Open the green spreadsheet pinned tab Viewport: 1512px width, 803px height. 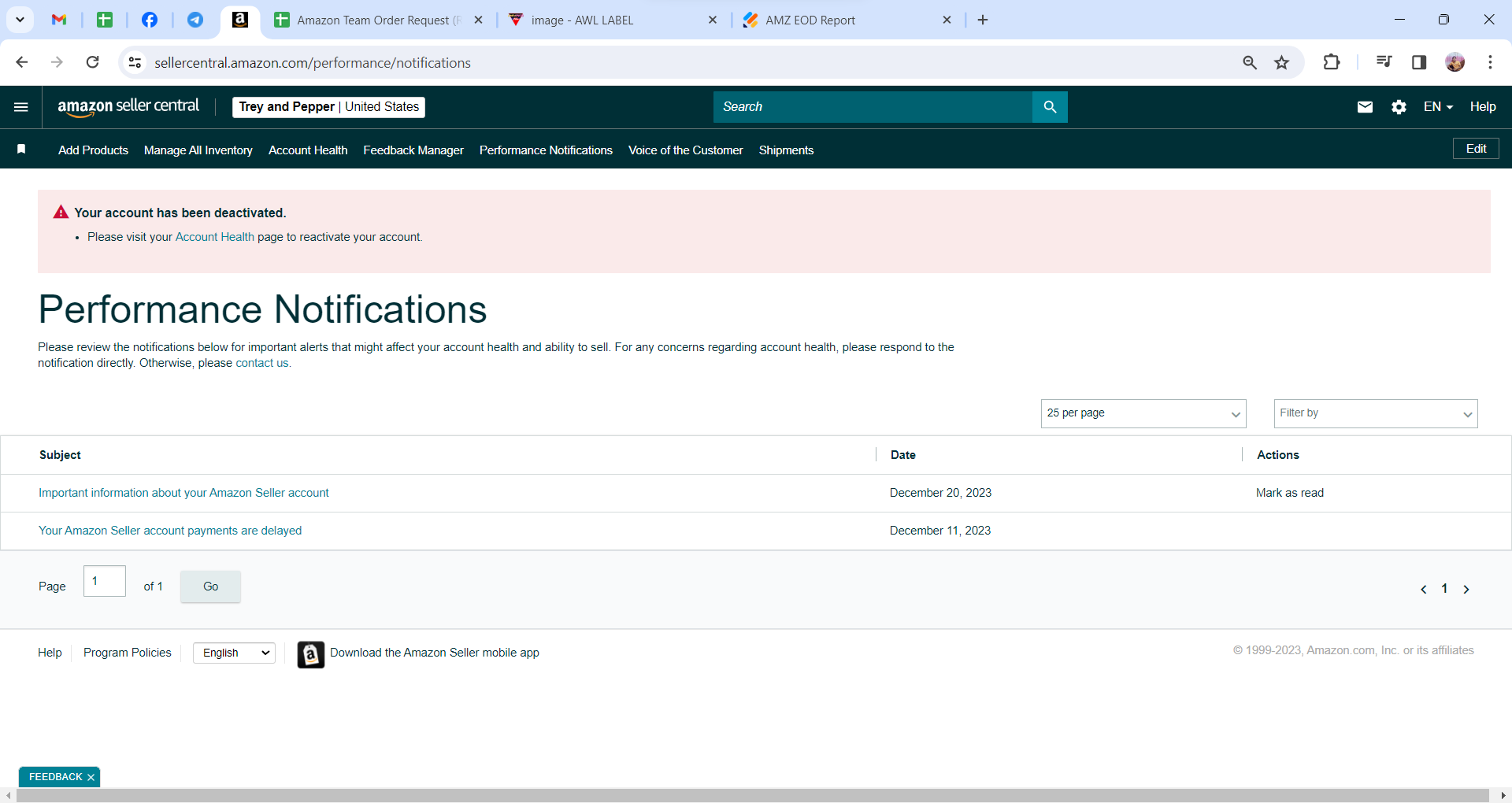[x=105, y=20]
